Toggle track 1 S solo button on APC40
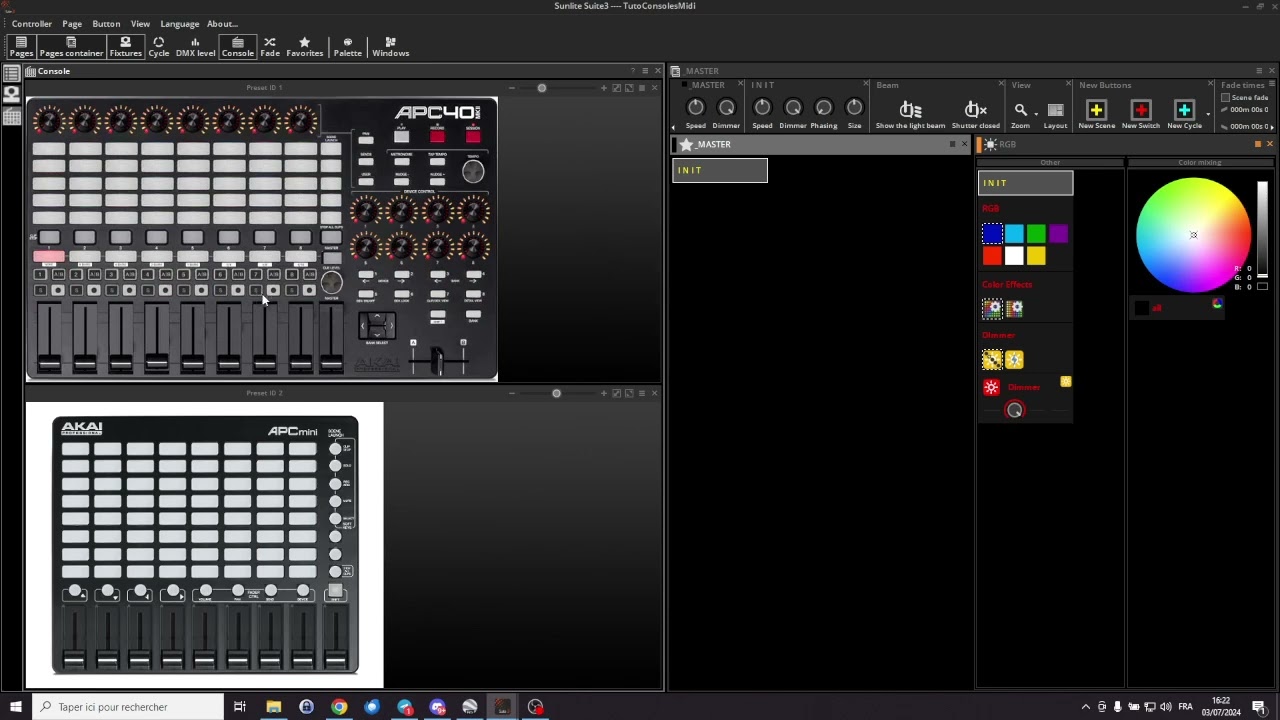This screenshot has width=1280, height=720. (x=40, y=290)
